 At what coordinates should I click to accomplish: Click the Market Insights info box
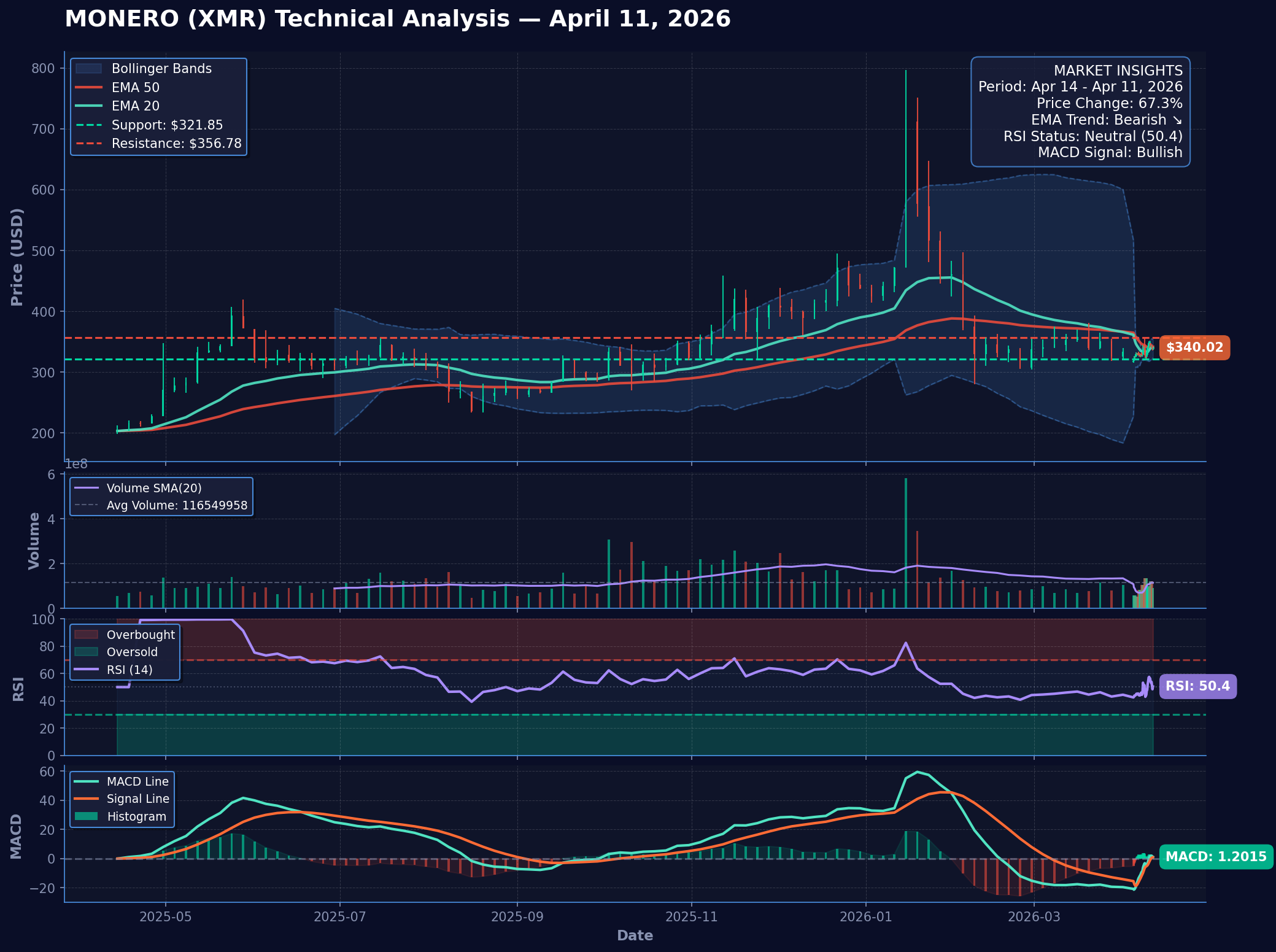pyautogui.click(x=1080, y=112)
